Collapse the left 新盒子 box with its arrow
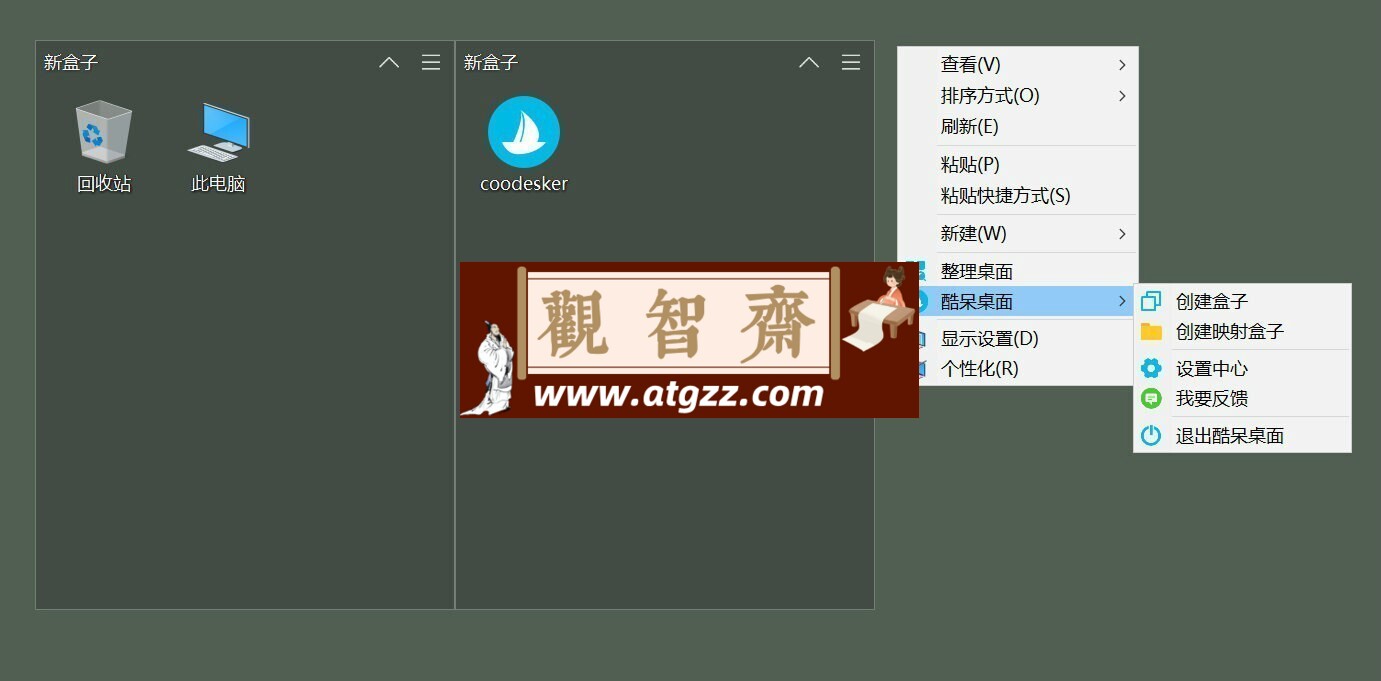Image resolution: width=1381 pixels, height=681 pixels. point(389,62)
